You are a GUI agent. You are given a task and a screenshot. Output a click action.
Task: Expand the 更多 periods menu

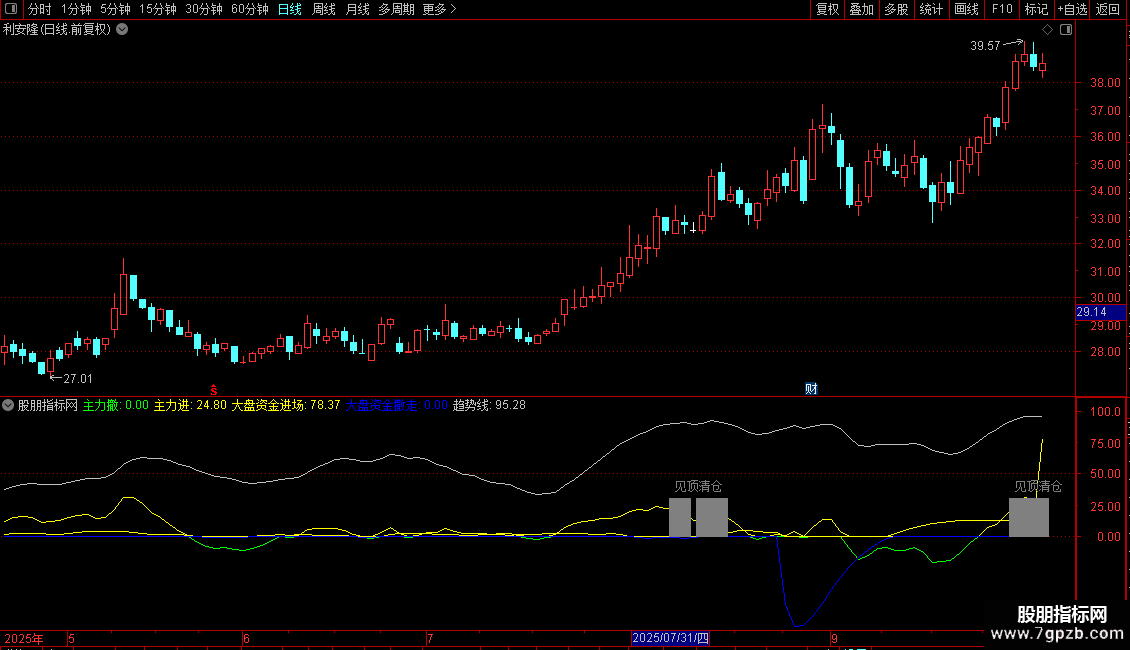pos(439,9)
